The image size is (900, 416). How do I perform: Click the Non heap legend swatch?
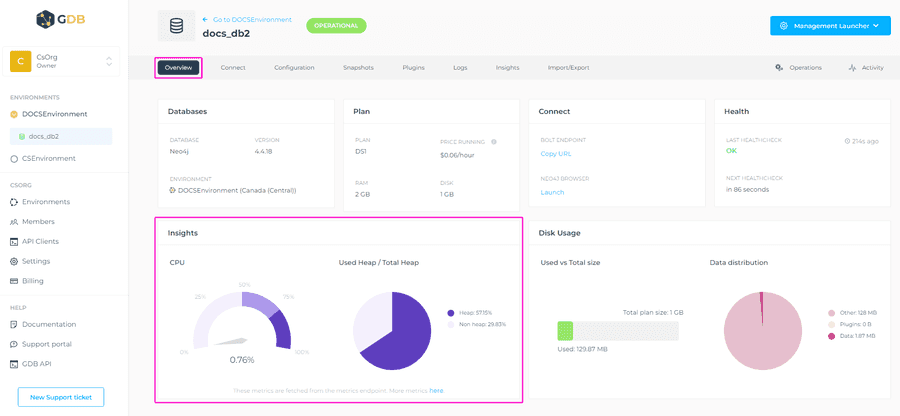[x=451, y=325]
